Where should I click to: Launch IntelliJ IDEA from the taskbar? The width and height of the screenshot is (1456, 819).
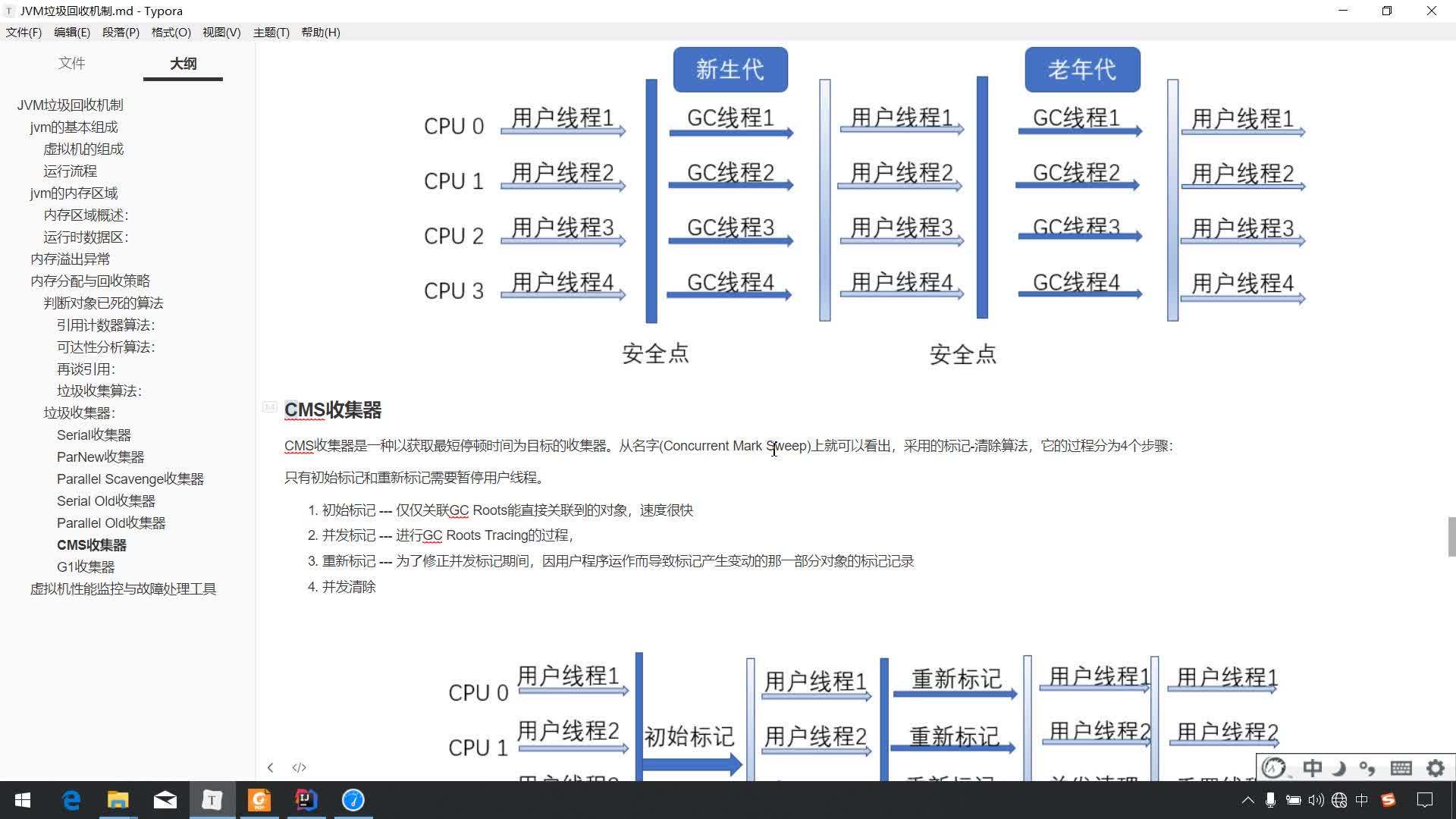click(306, 799)
